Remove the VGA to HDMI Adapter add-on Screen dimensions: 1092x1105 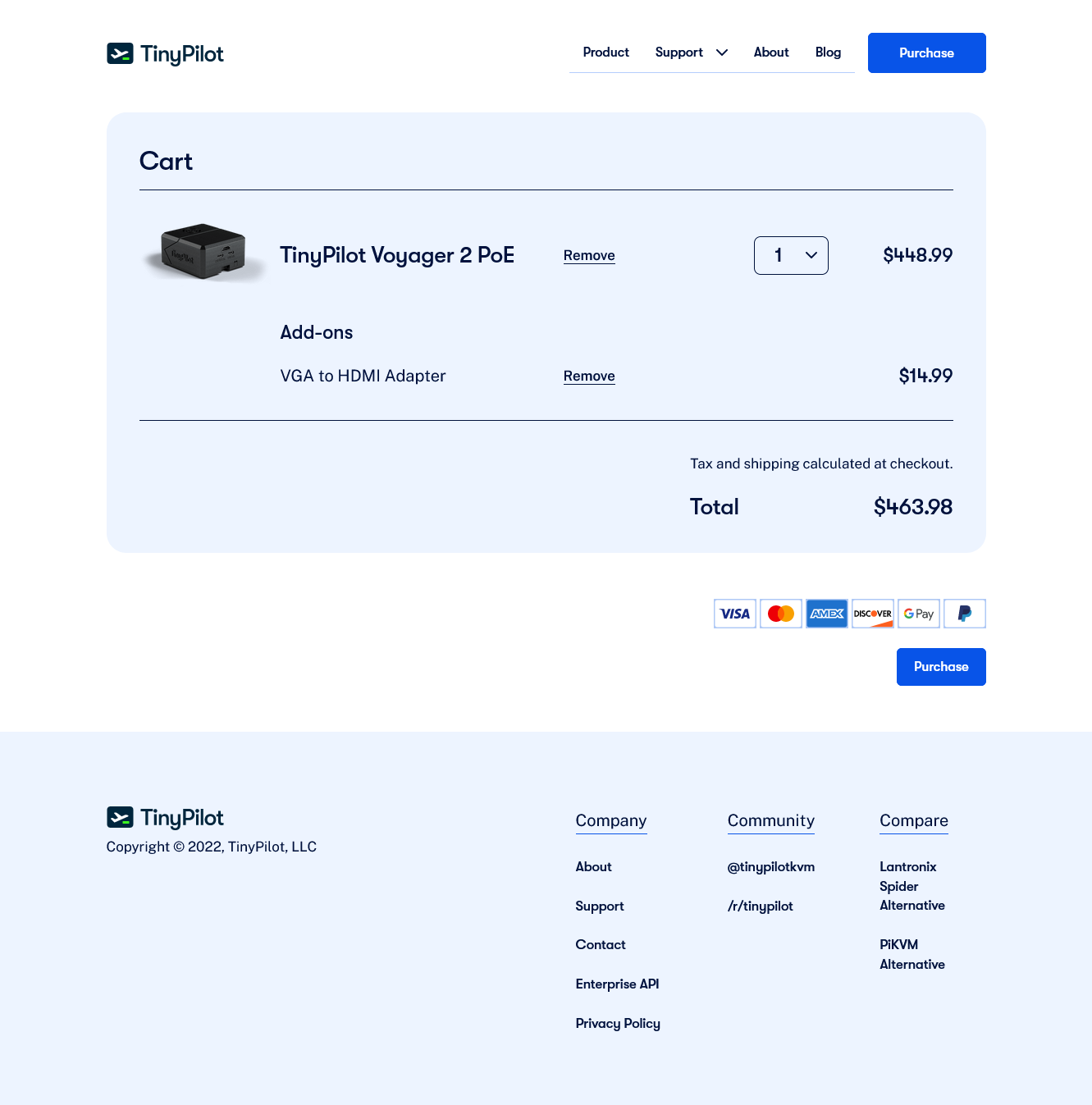(x=589, y=377)
